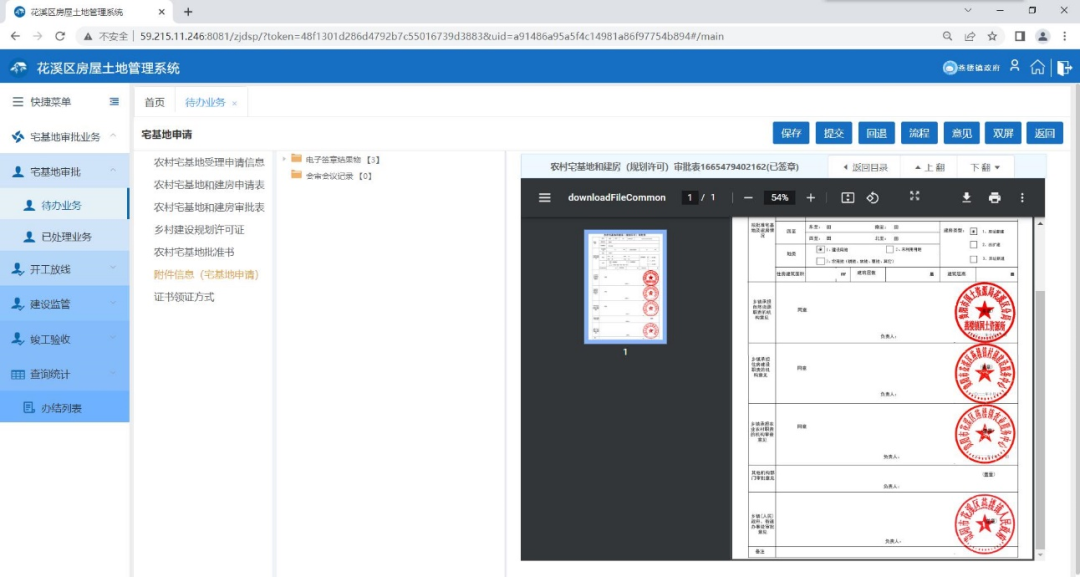Download the PDF file
1080x577 pixels.
pyautogui.click(x=966, y=198)
